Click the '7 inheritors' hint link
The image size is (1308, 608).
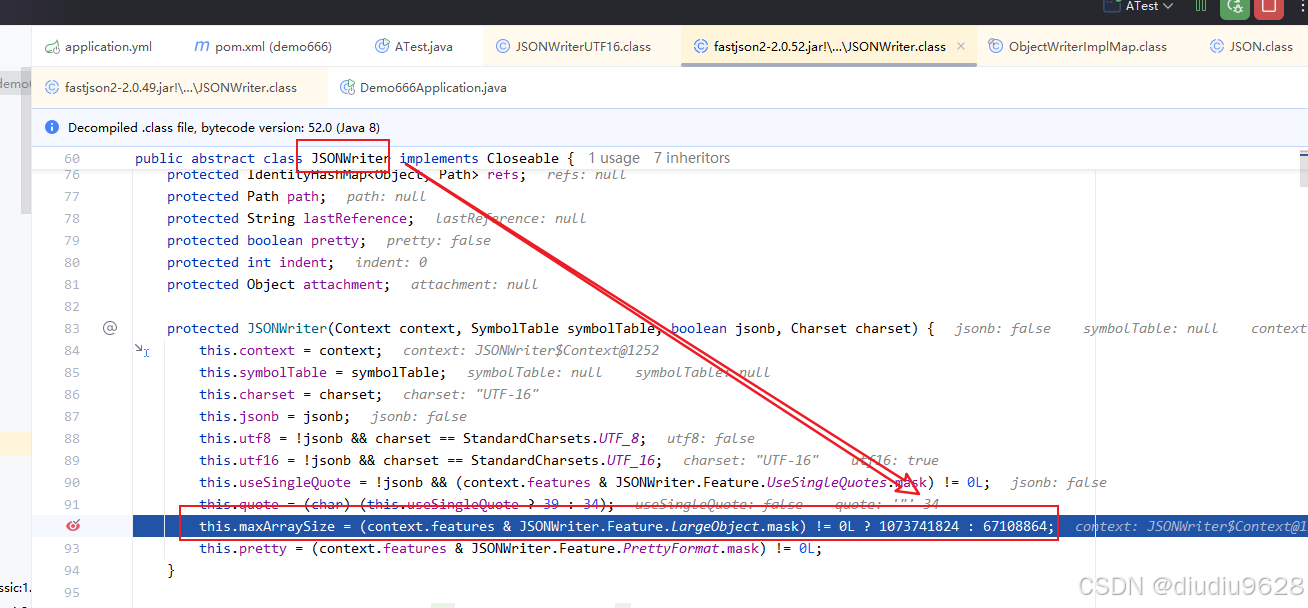coord(692,158)
